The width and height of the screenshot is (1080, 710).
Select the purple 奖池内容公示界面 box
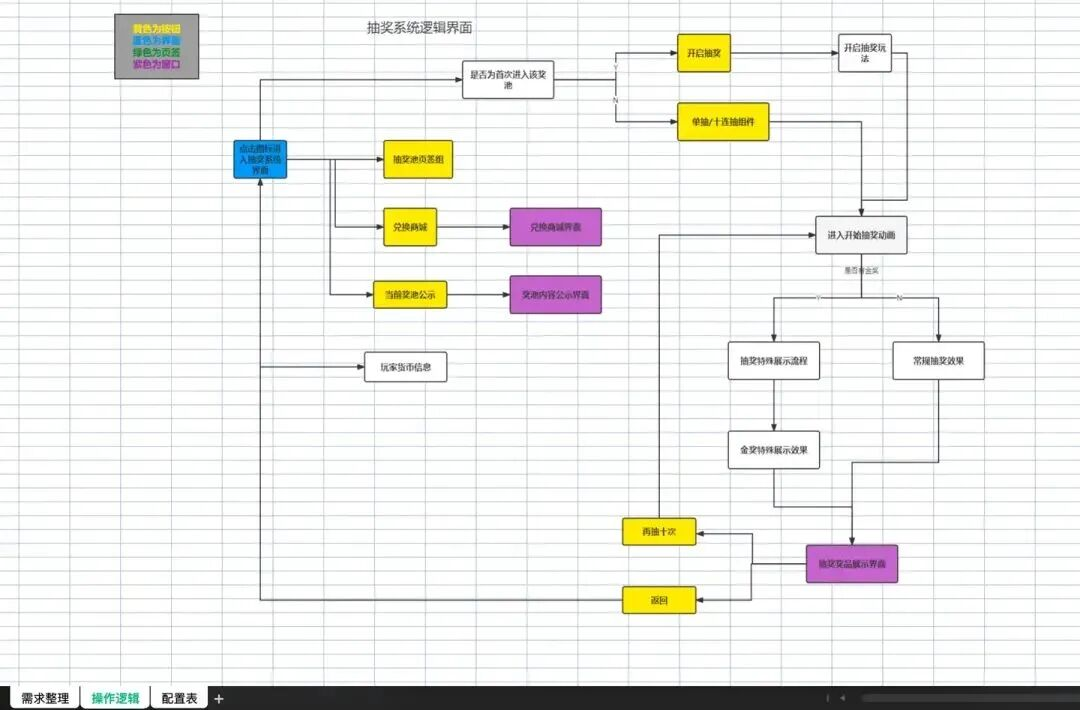coord(556,294)
